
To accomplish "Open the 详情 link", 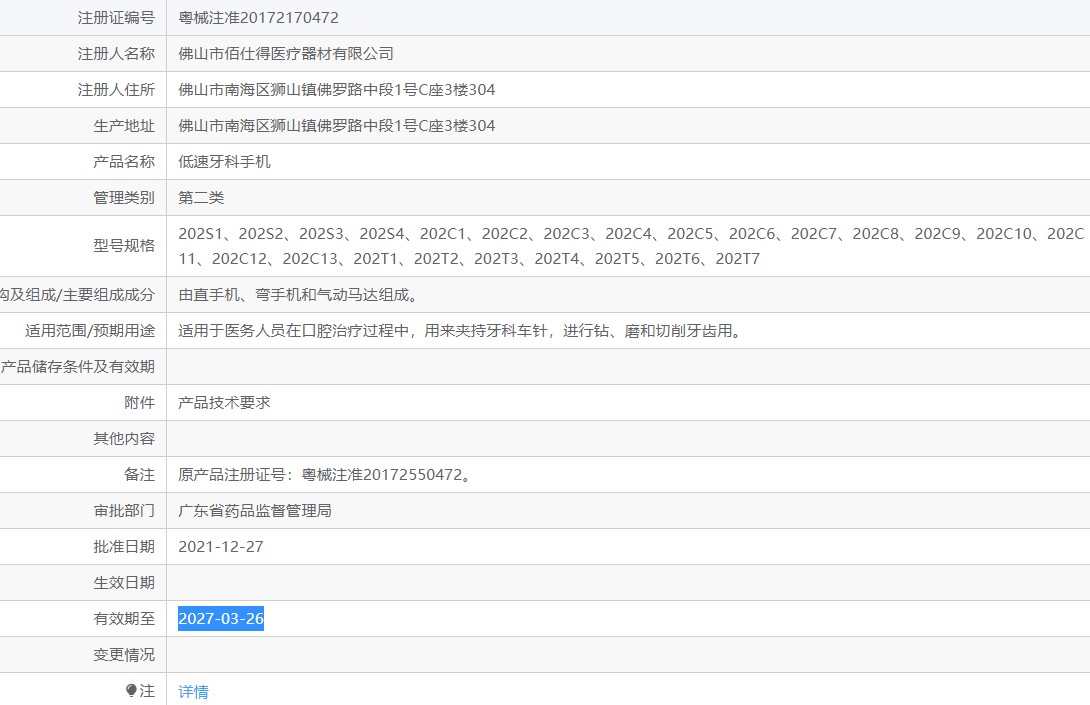I will click(193, 692).
